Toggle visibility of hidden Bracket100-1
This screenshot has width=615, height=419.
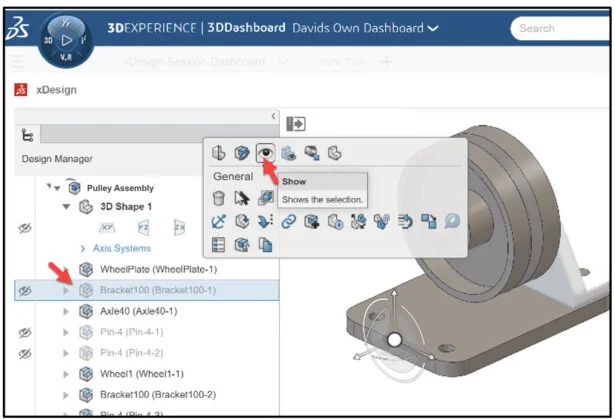pos(25,290)
